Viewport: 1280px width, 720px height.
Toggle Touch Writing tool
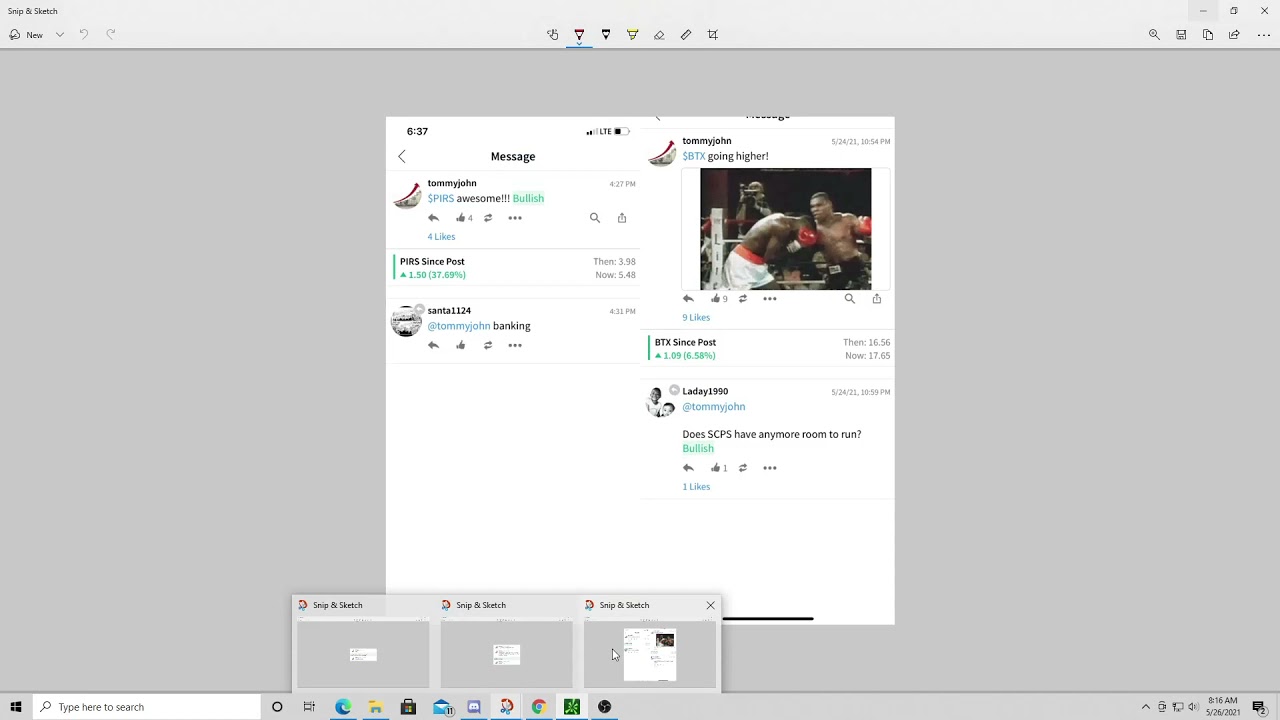(x=553, y=35)
